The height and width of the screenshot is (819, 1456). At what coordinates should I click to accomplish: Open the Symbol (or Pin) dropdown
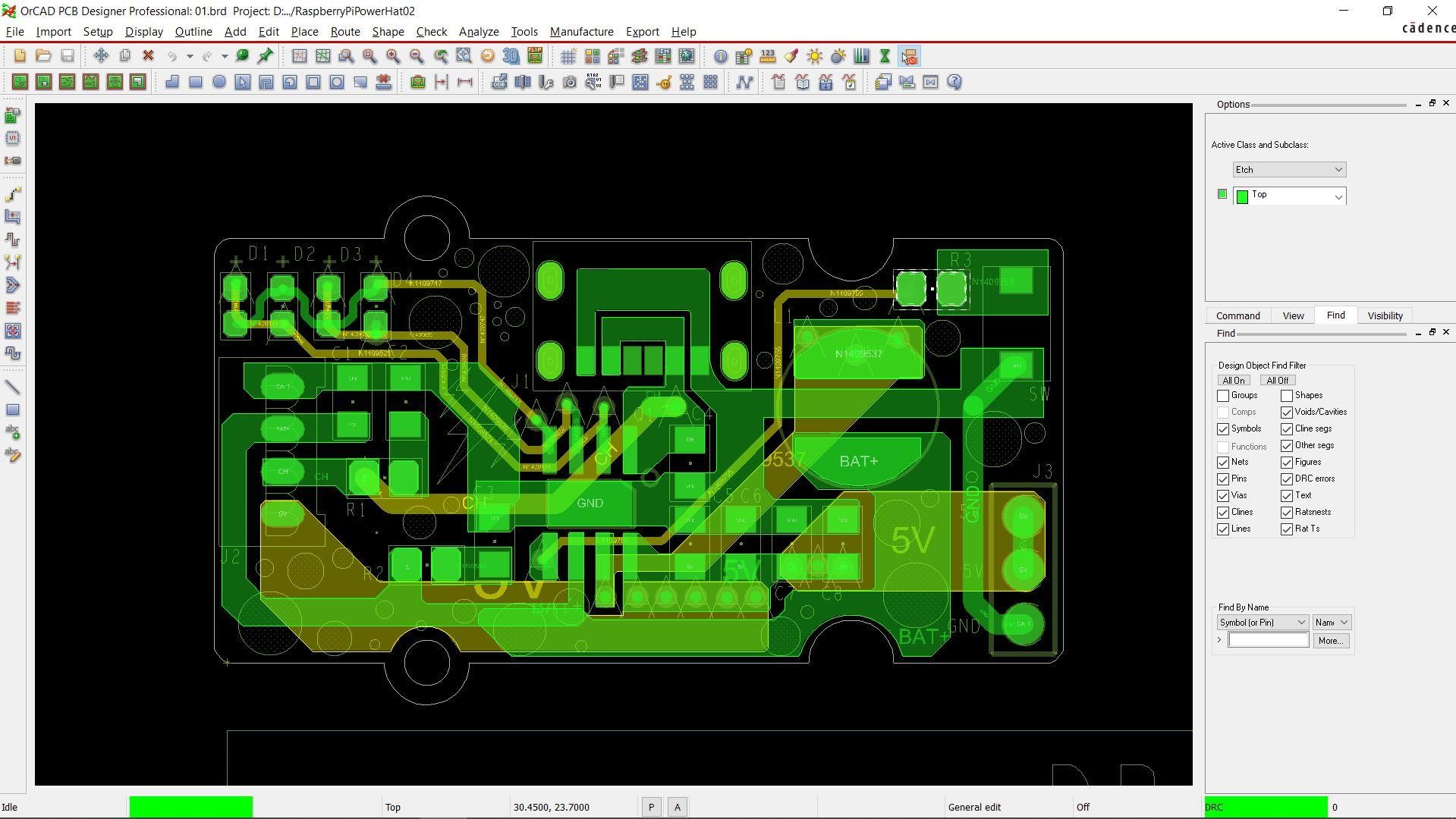1262,623
